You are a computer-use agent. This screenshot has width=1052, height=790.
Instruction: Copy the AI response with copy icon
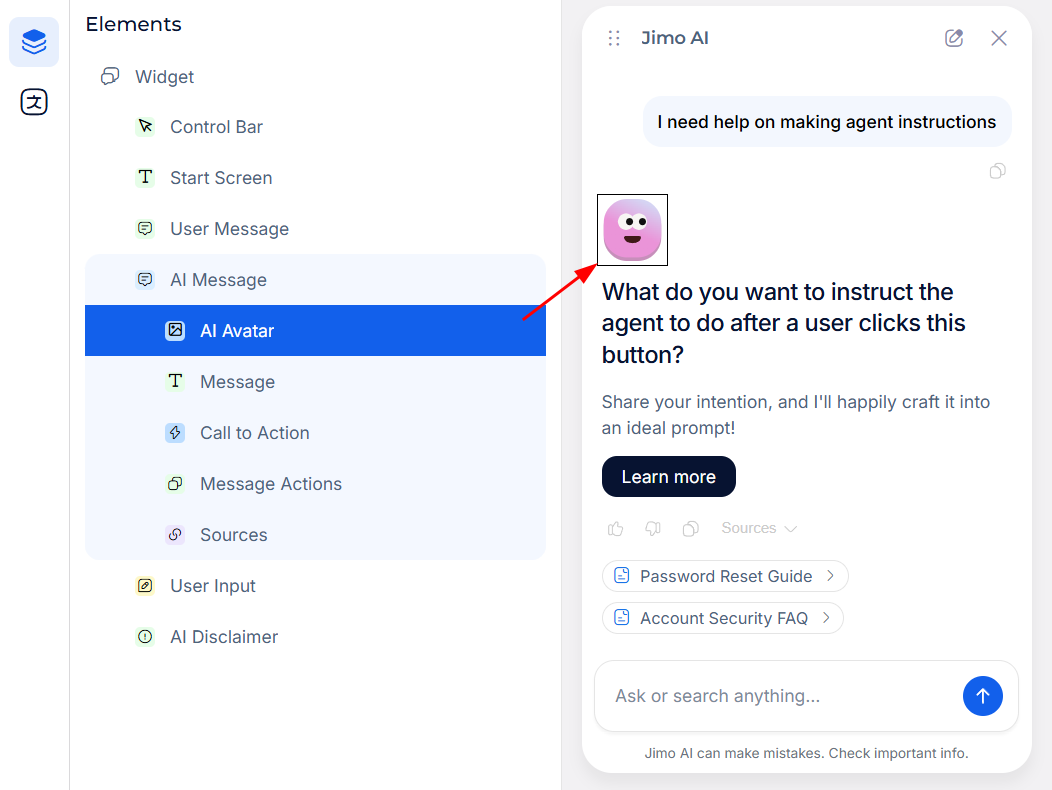pyautogui.click(x=690, y=529)
